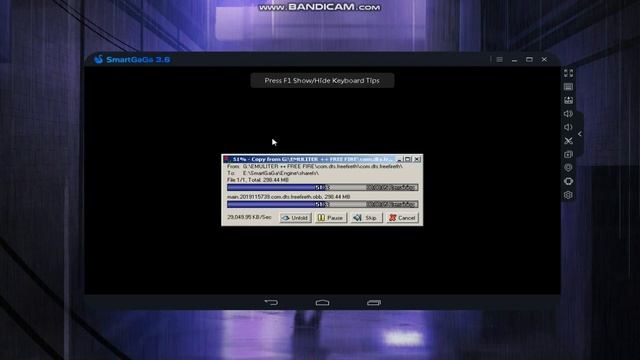The image size is (640, 360).
Task: Raise the volume with volume-up icon
Action: pos(568,114)
